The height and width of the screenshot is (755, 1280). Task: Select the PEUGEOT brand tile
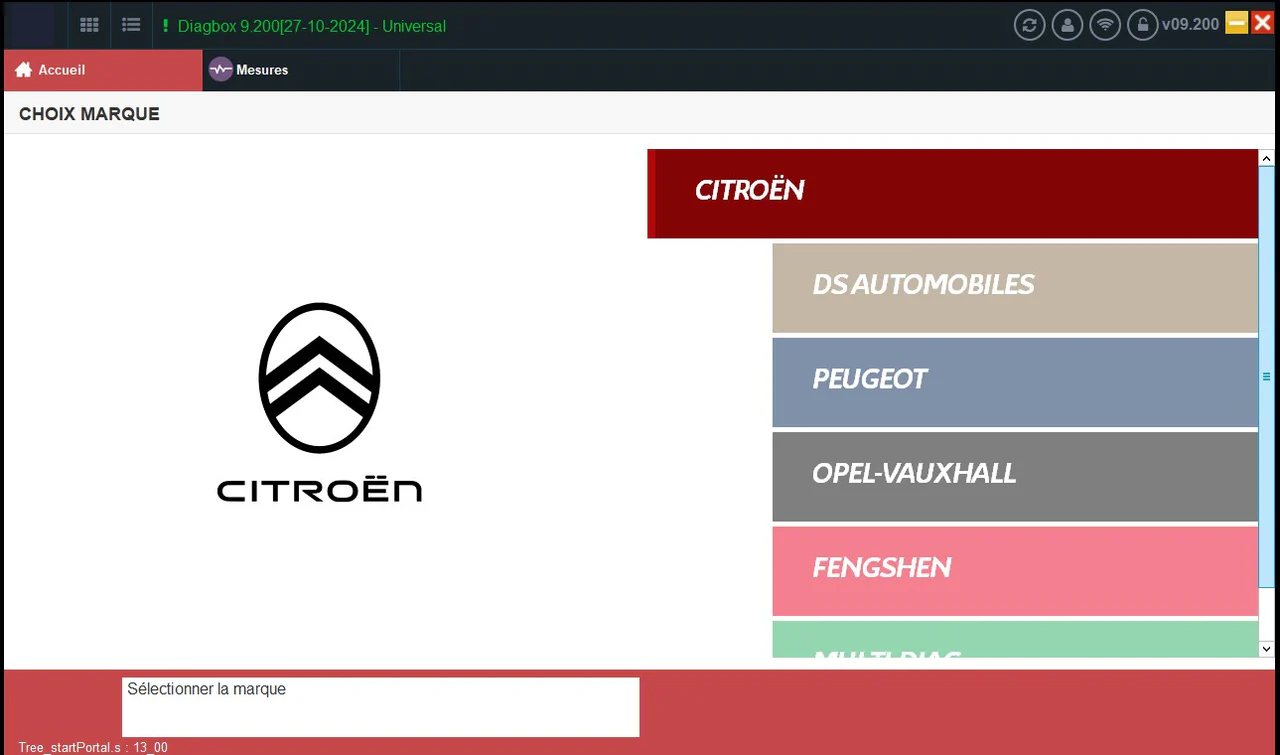coord(1014,382)
